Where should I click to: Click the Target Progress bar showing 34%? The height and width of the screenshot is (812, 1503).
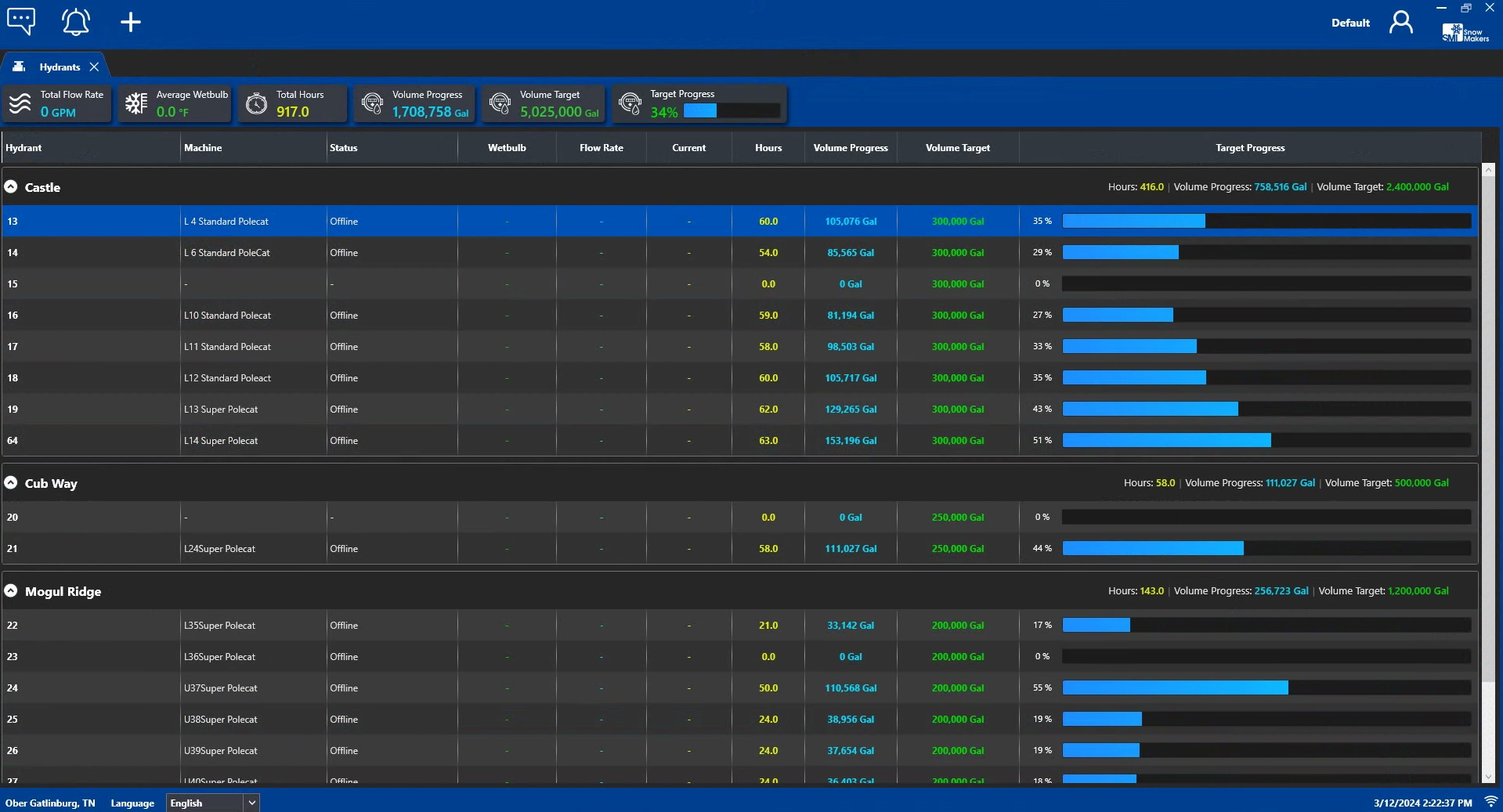733,111
